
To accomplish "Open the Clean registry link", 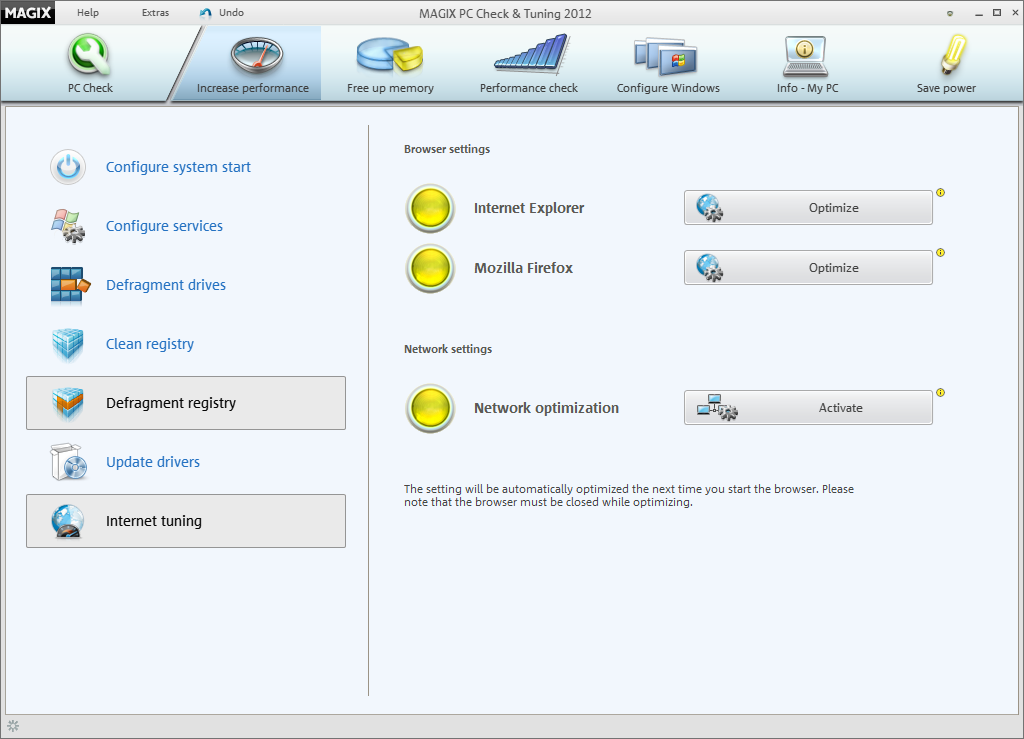I will click(x=150, y=344).
